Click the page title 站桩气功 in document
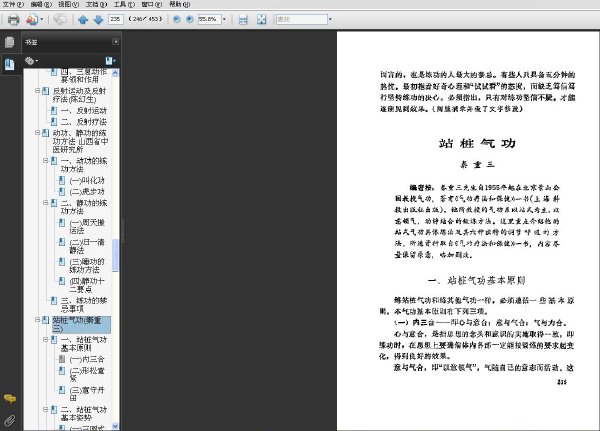The height and width of the screenshot is (431, 600). coord(477,144)
